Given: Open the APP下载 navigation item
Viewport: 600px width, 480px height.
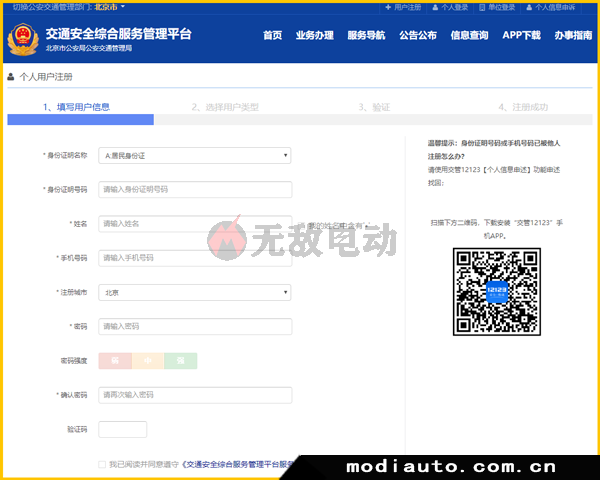Looking at the screenshot, I should [x=521, y=35].
